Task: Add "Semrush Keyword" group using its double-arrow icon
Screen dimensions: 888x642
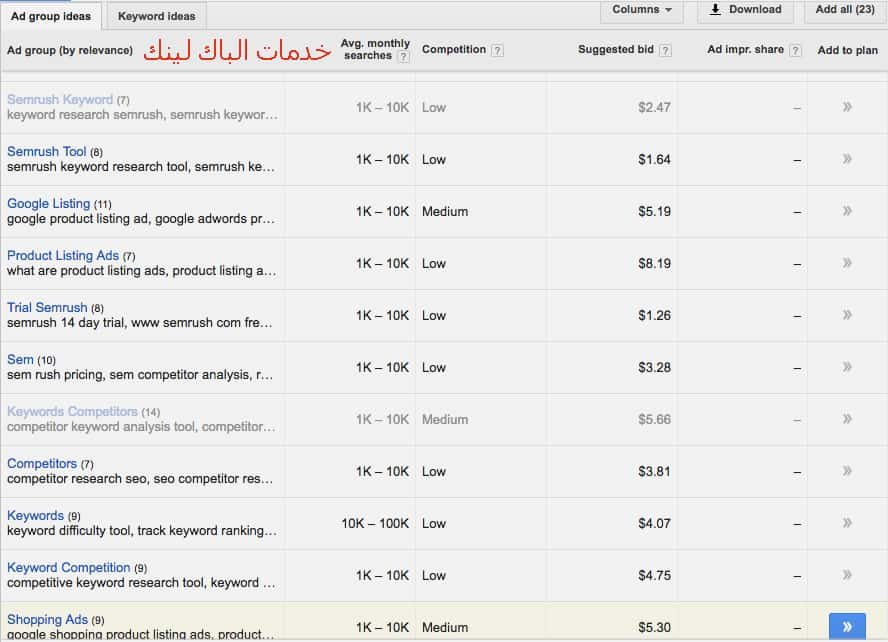Action: [x=847, y=107]
